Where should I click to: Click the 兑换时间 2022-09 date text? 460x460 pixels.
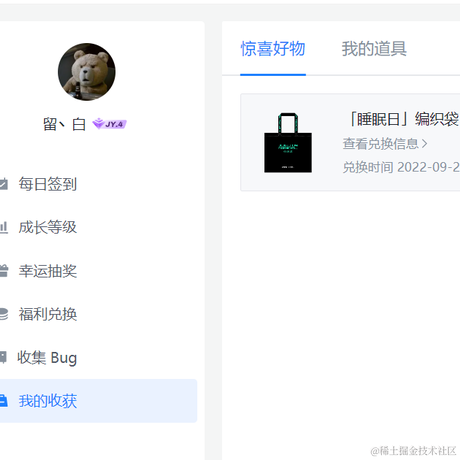pos(401,167)
